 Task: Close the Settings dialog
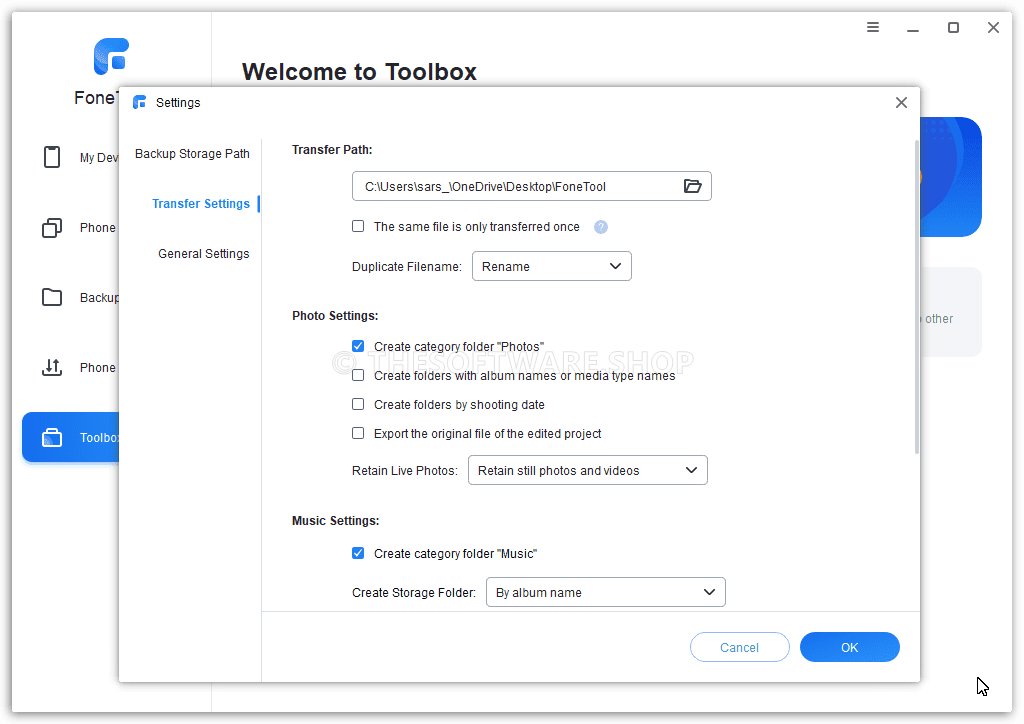click(x=901, y=102)
